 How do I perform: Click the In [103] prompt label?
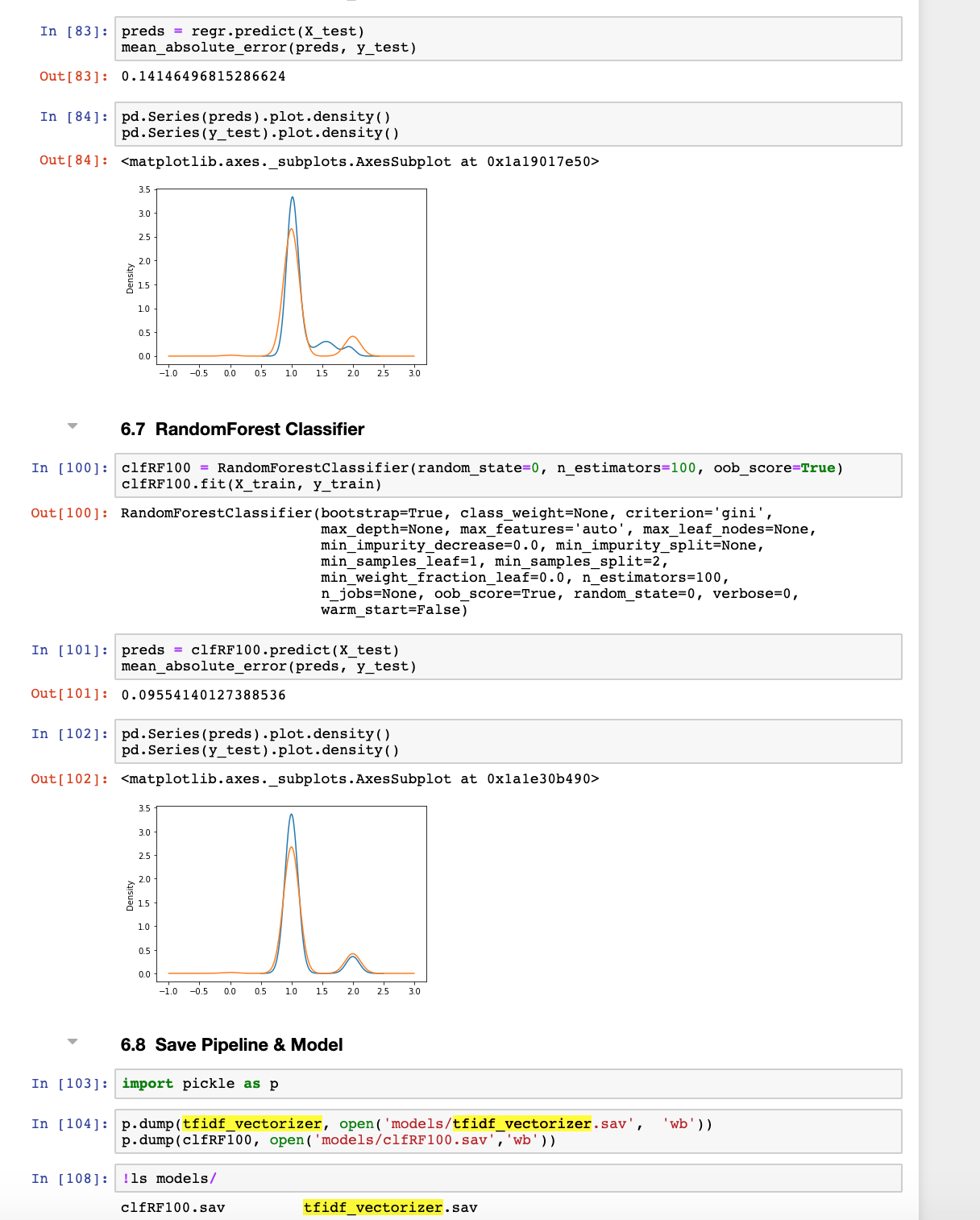pos(70,1084)
